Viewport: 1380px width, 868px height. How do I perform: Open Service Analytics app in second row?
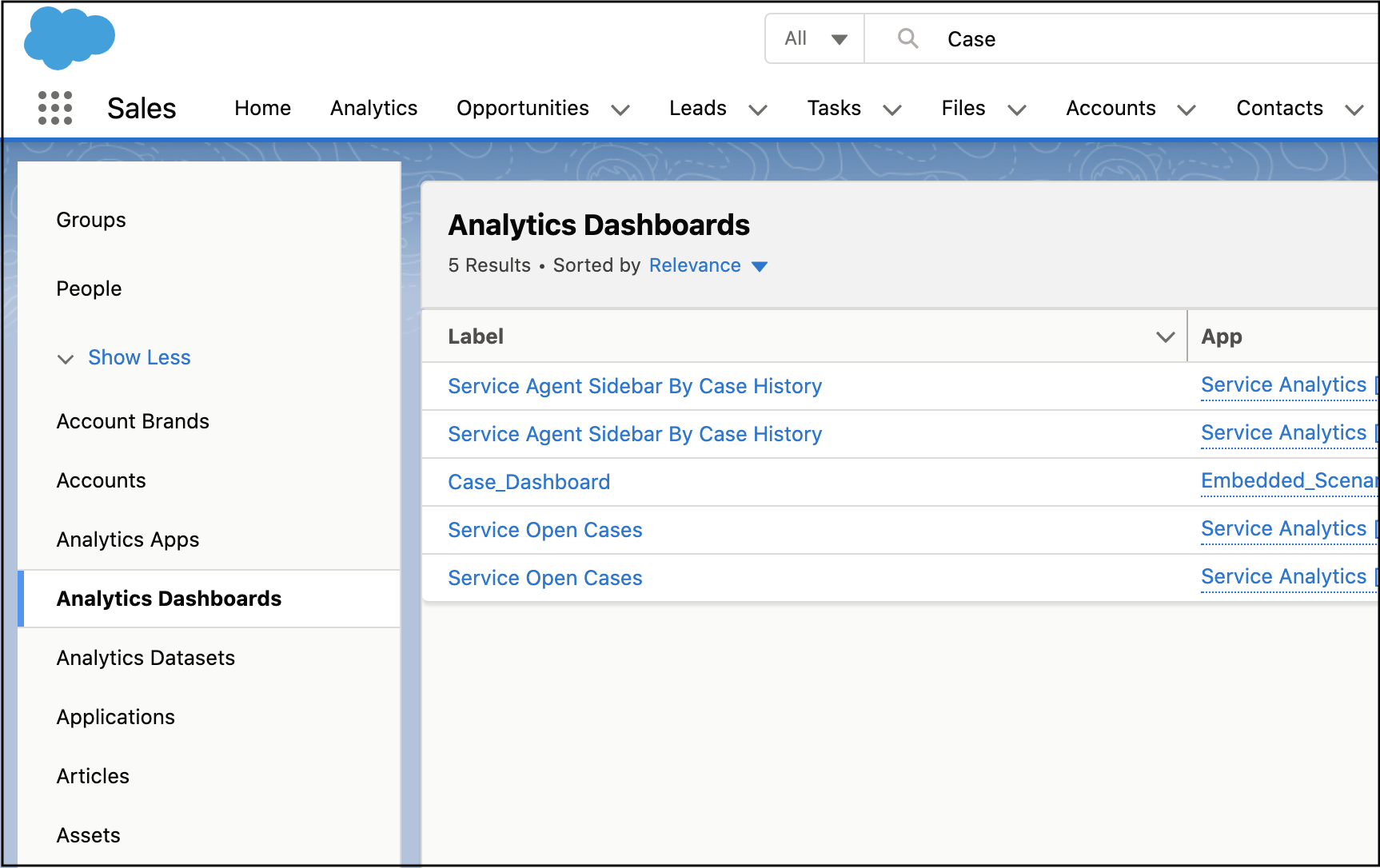1289,432
